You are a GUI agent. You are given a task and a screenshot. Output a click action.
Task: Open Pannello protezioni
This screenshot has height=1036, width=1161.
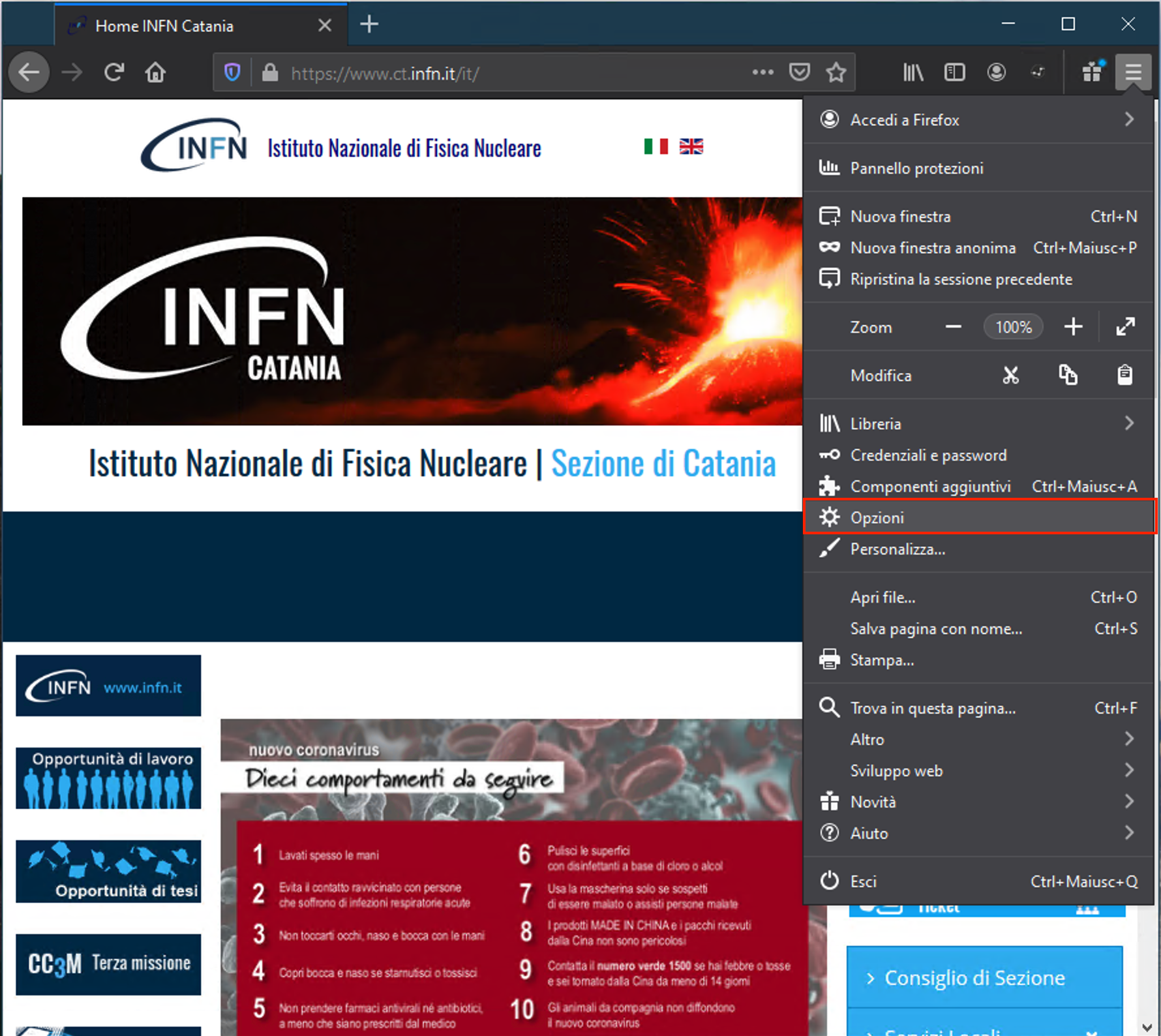click(x=978, y=168)
